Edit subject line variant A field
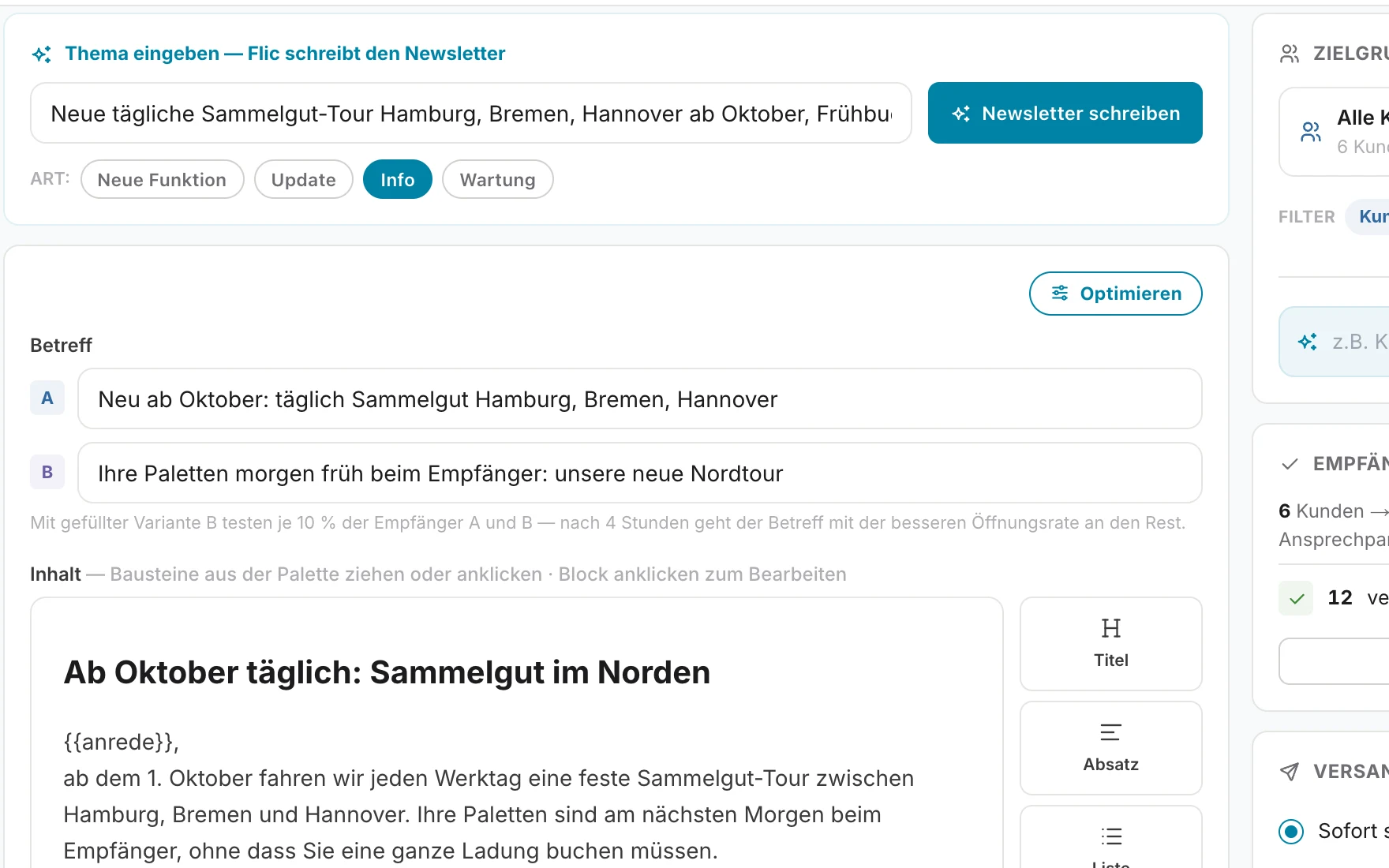The width and height of the screenshot is (1389, 868). click(x=639, y=398)
